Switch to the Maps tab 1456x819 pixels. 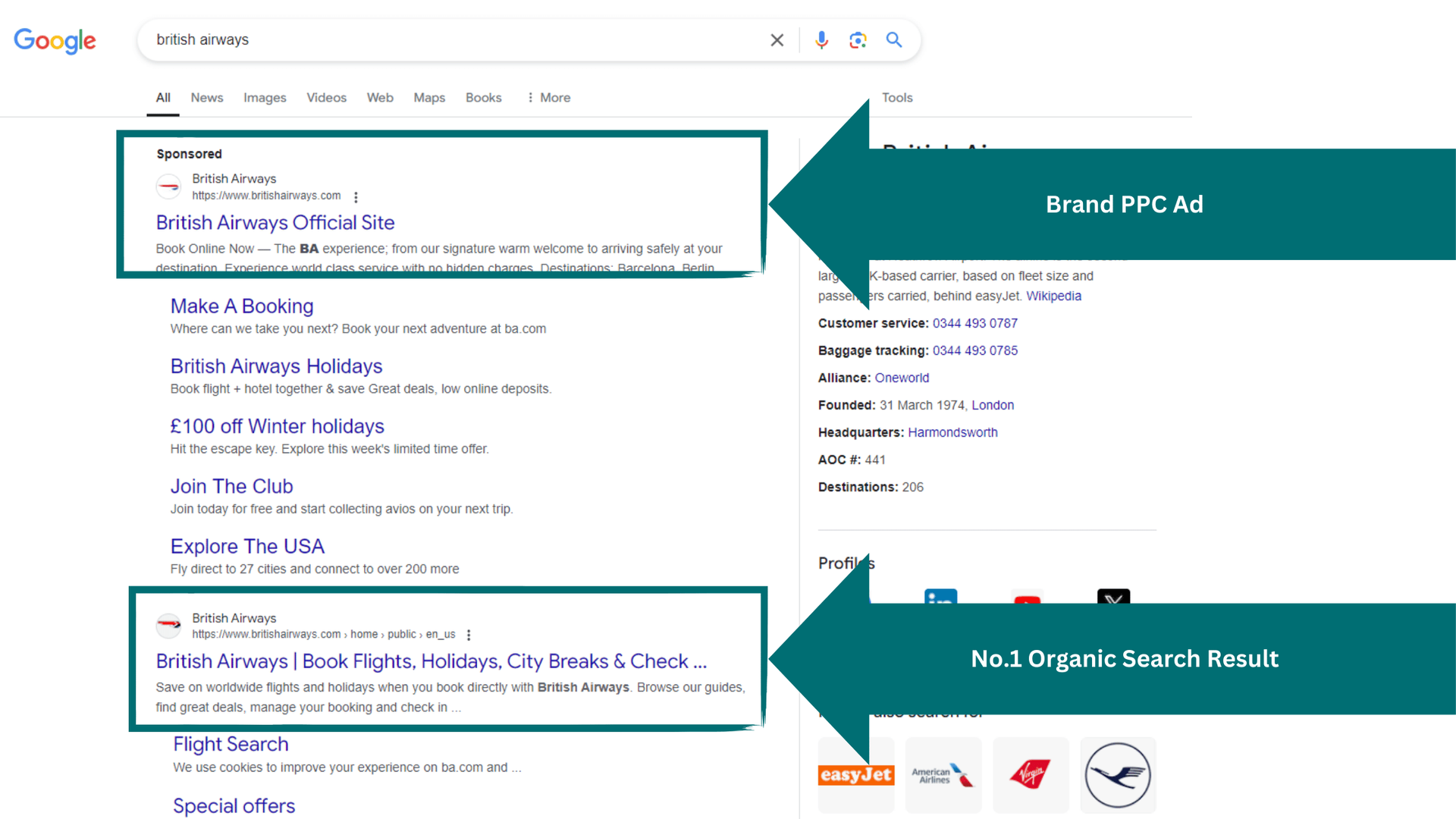click(429, 98)
